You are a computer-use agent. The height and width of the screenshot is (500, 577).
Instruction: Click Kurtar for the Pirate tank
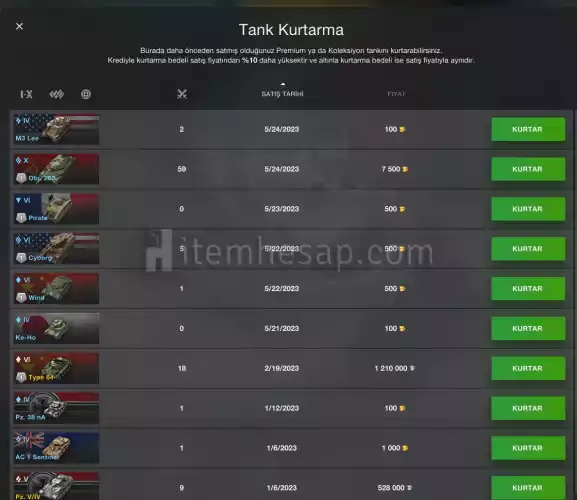(528, 209)
